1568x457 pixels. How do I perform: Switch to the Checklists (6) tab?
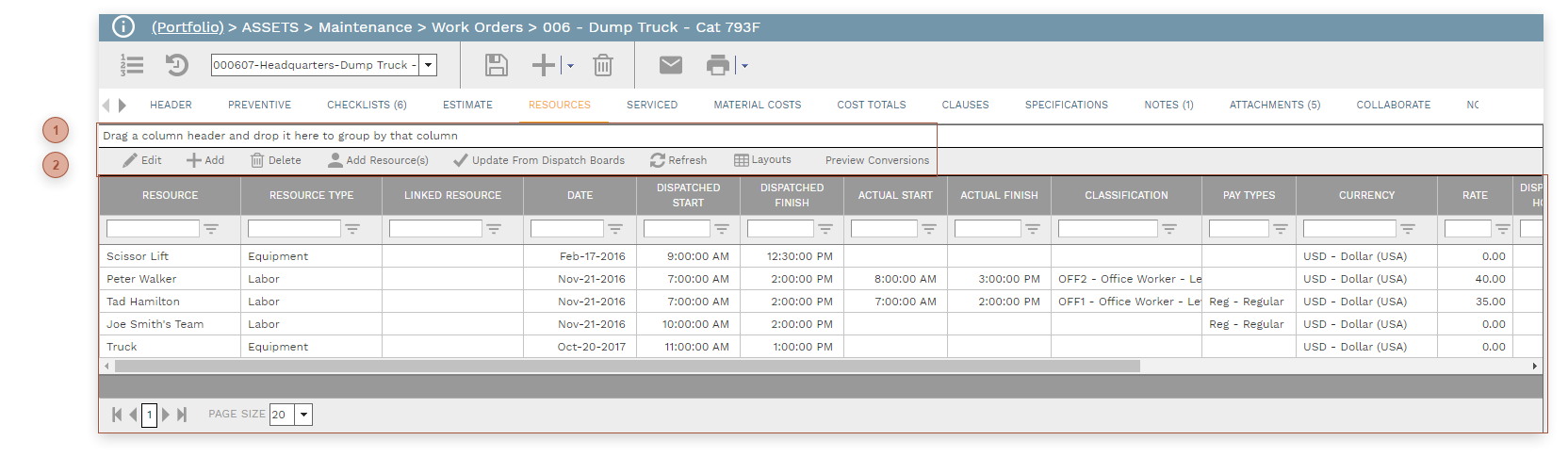click(367, 105)
